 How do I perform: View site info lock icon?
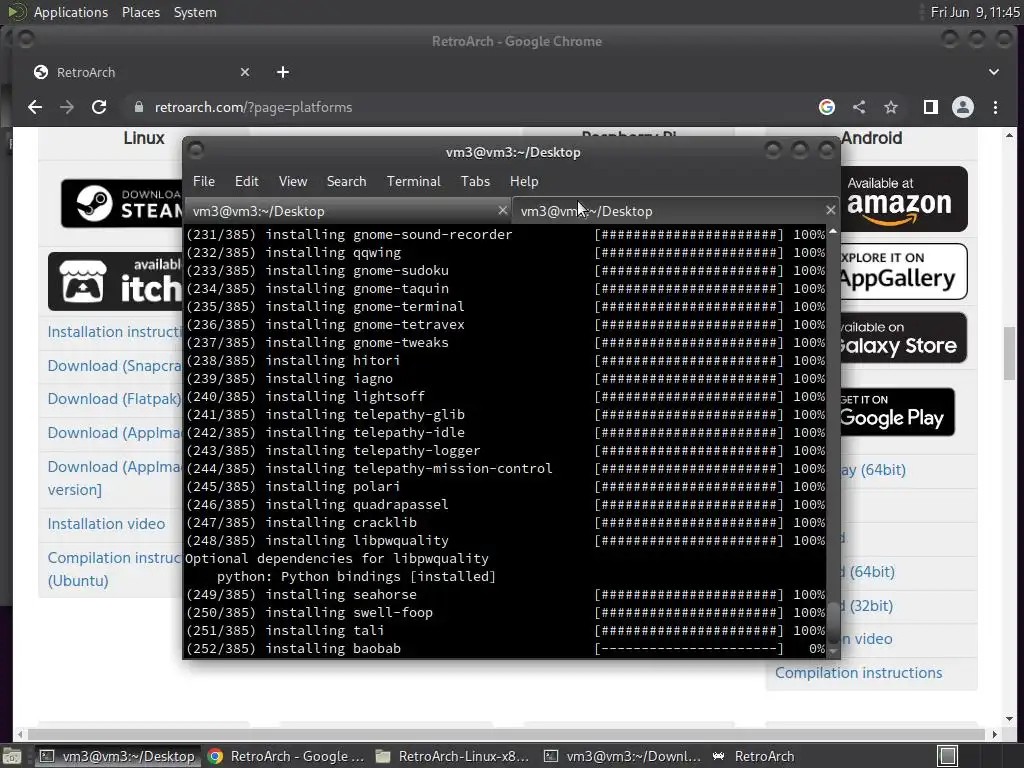click(x=138, y=107)
